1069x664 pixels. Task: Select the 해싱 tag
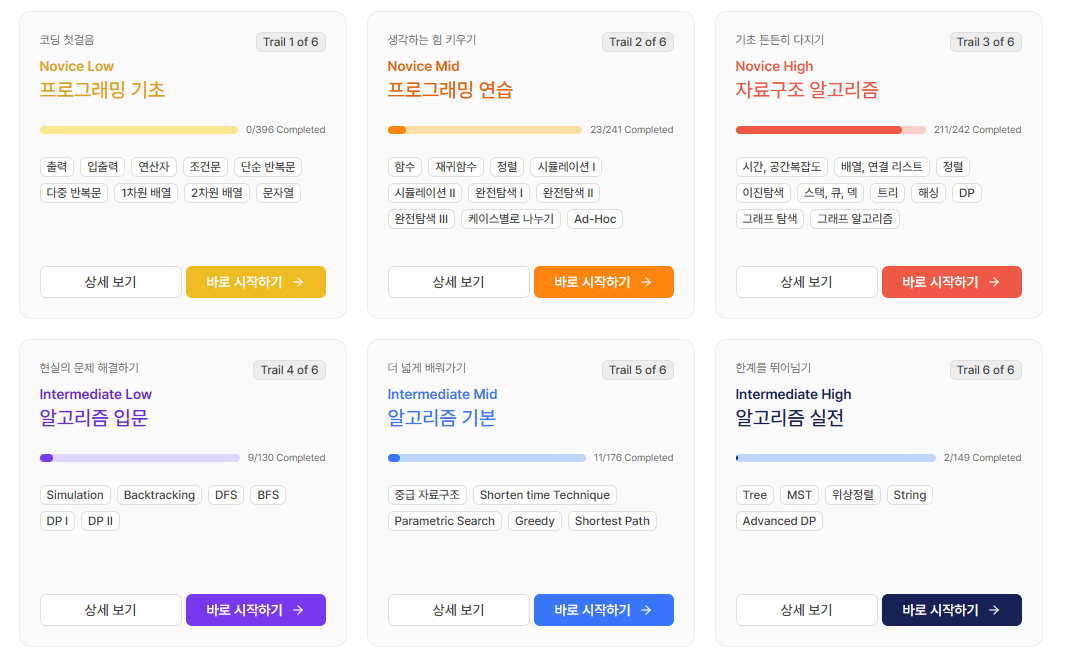tap(927, 192)
